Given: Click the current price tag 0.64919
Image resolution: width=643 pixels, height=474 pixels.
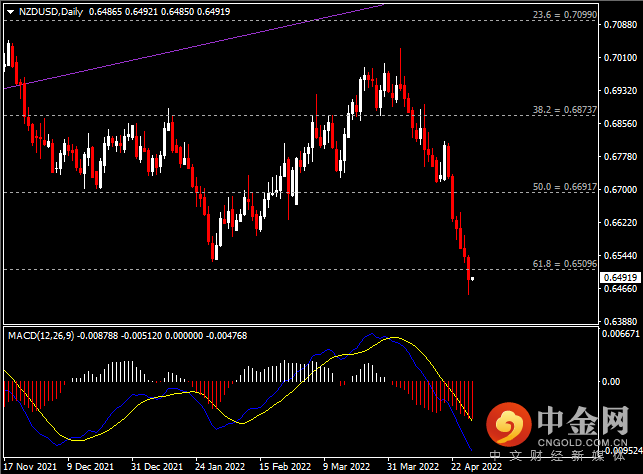Looking at the screenshot, I should tap(620, 278).
